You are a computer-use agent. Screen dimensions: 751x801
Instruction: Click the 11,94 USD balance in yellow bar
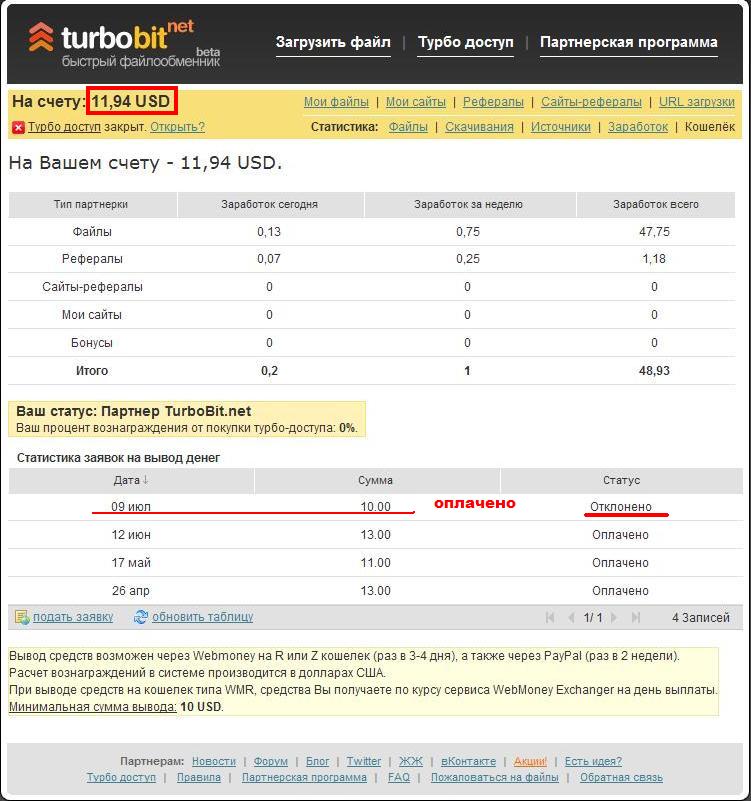(131, 101)
